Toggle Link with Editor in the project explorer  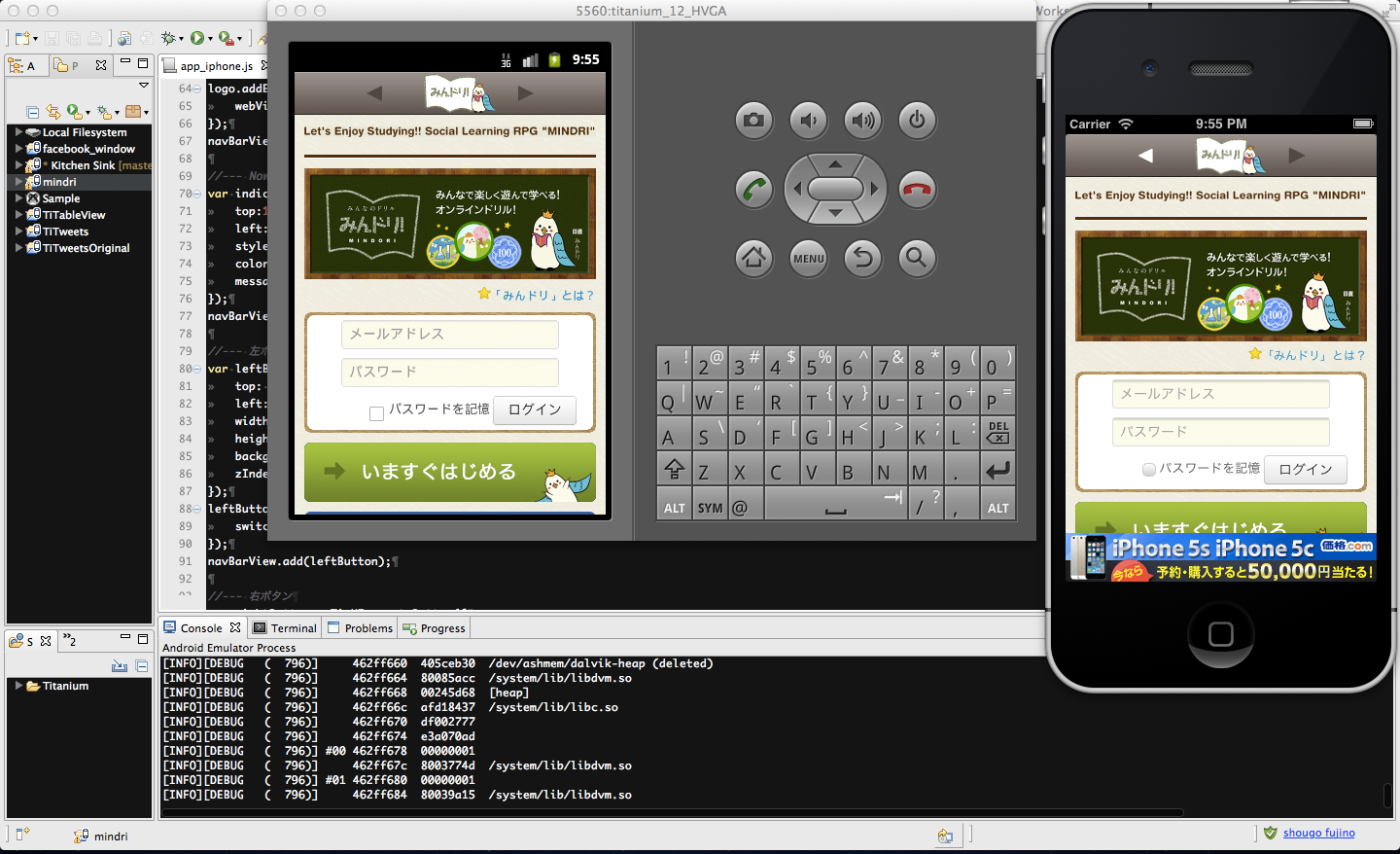tap(52, 112)
